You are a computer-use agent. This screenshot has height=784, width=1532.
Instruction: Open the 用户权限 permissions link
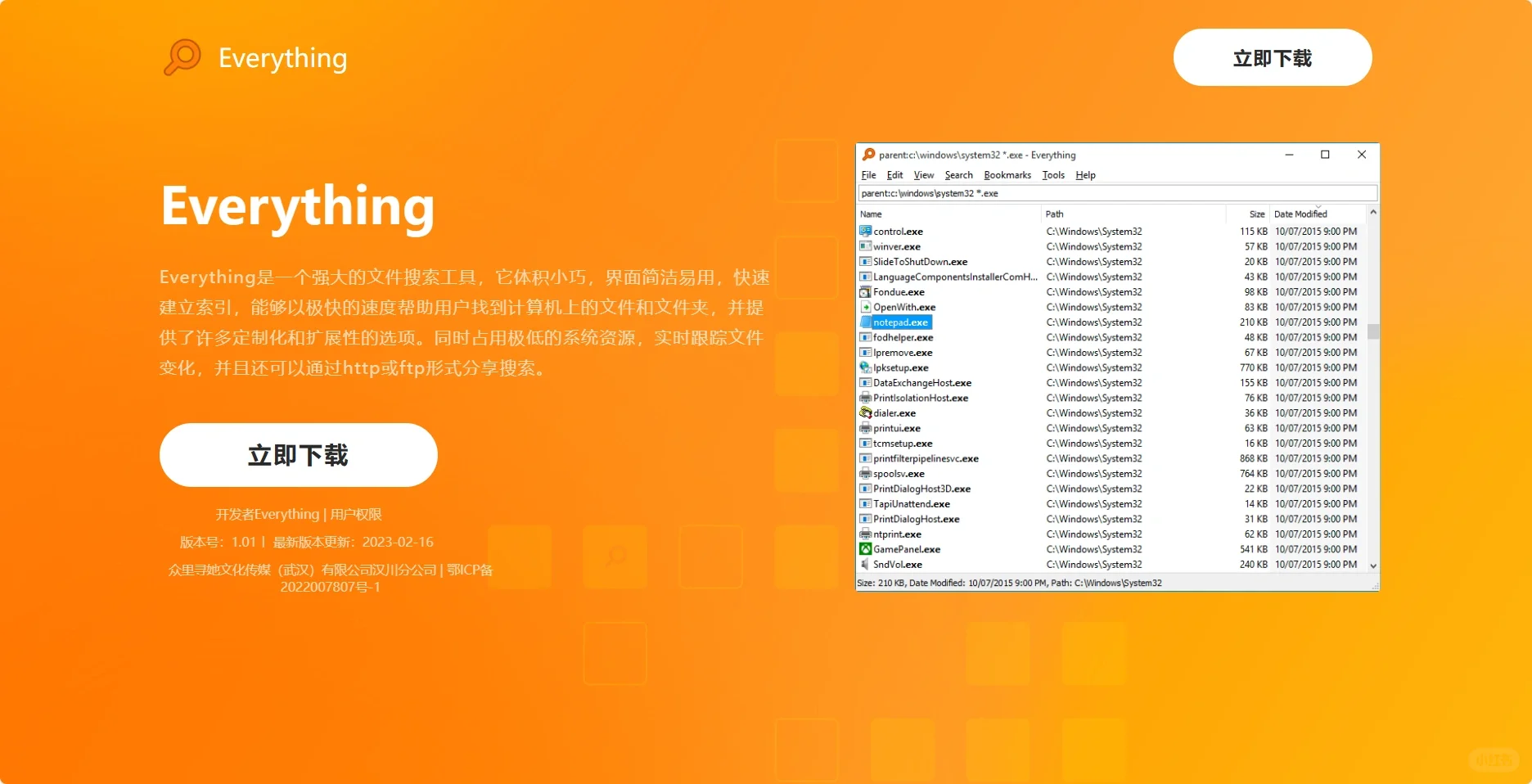[x=356, y=515]
